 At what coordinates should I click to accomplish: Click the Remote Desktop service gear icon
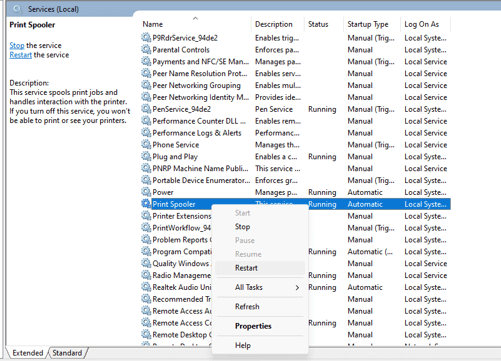[x=146, y=334]
